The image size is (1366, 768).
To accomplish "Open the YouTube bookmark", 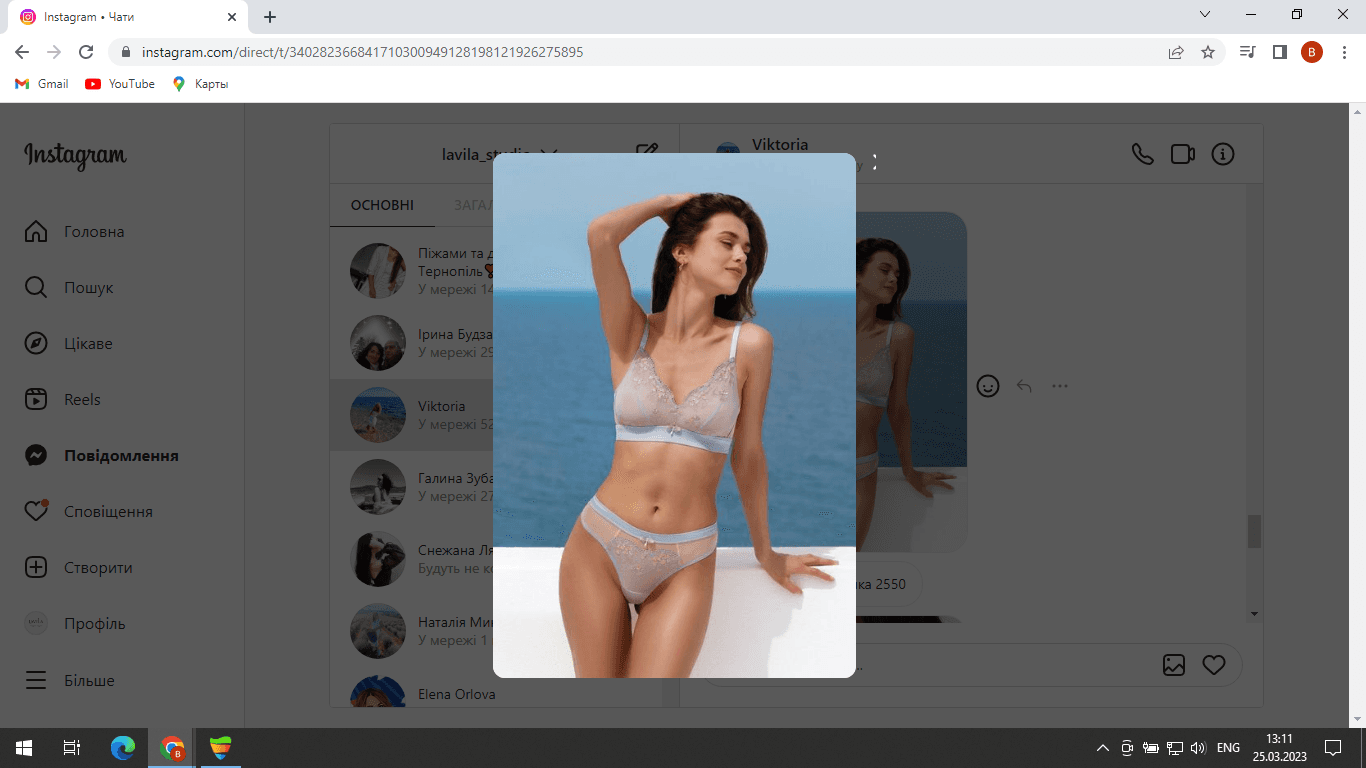I will (120, 84).
